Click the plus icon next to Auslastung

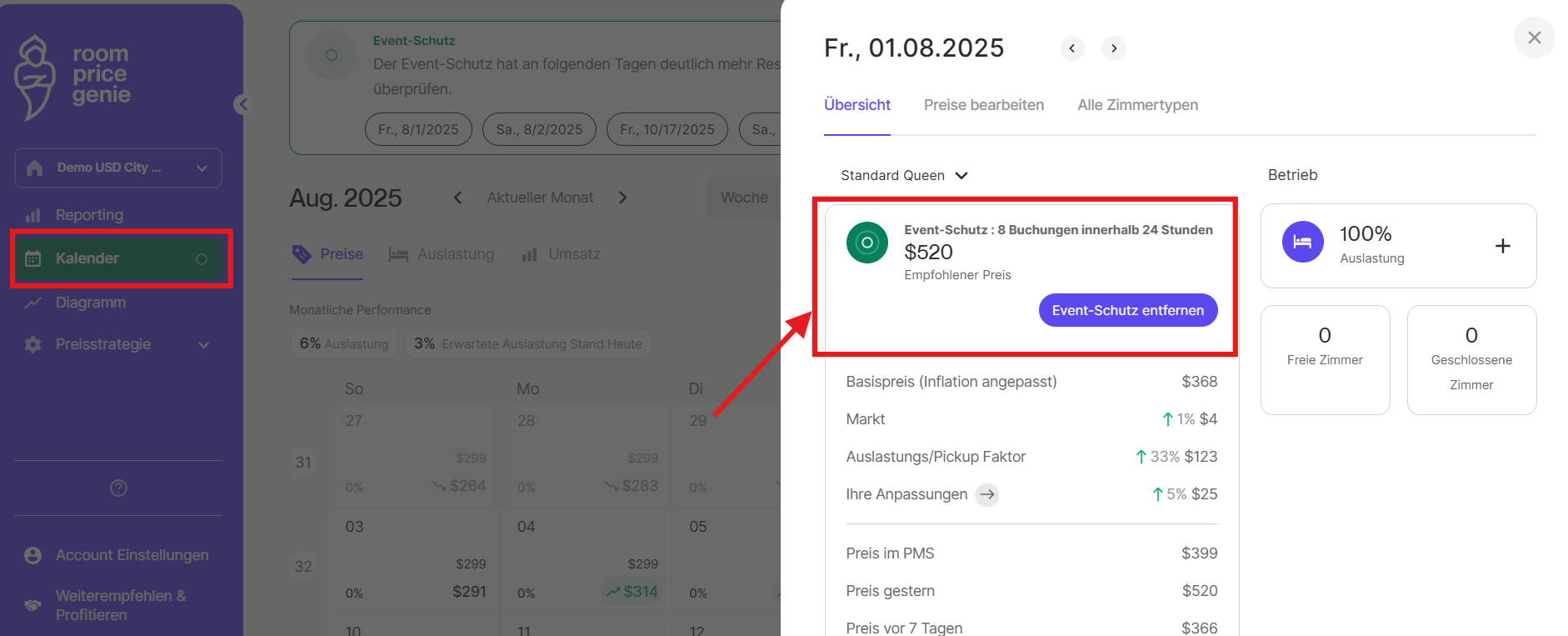click(1502, 246)
